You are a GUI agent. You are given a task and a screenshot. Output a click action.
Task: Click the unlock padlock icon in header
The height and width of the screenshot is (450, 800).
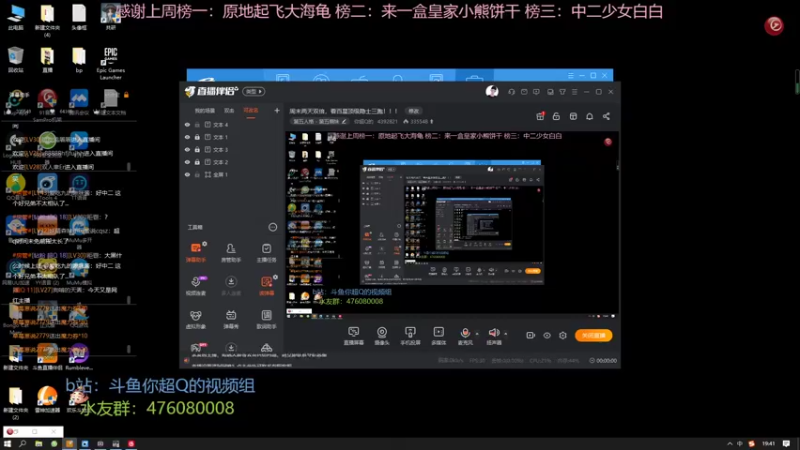click(x=556, y=116)
